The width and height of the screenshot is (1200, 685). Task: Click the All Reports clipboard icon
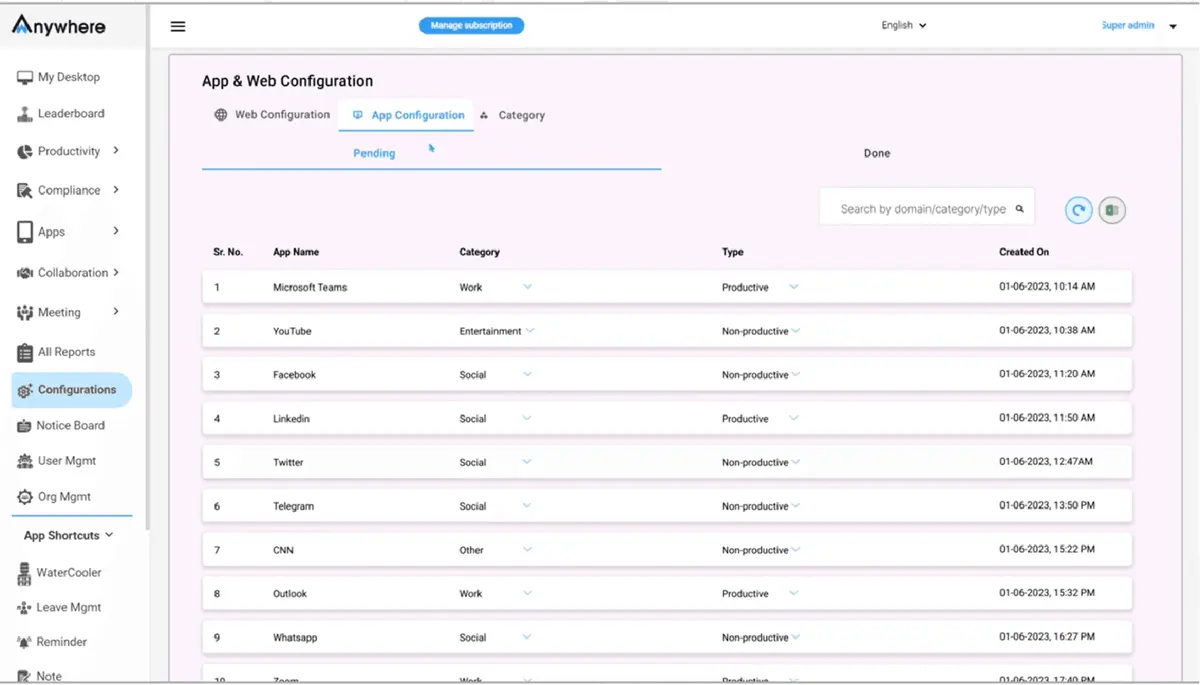click(25, 352)
